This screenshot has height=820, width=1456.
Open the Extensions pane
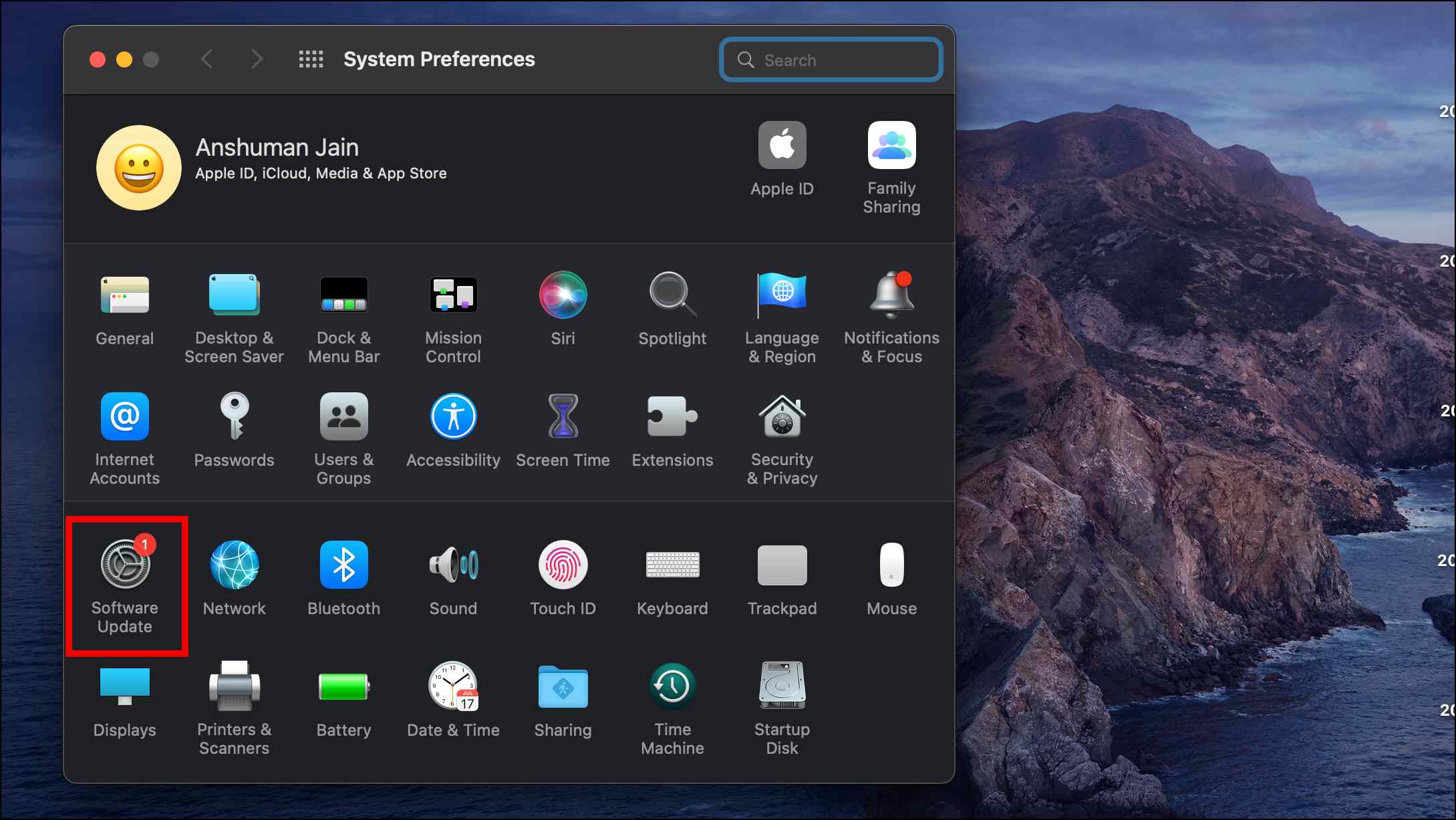(672, 431)
